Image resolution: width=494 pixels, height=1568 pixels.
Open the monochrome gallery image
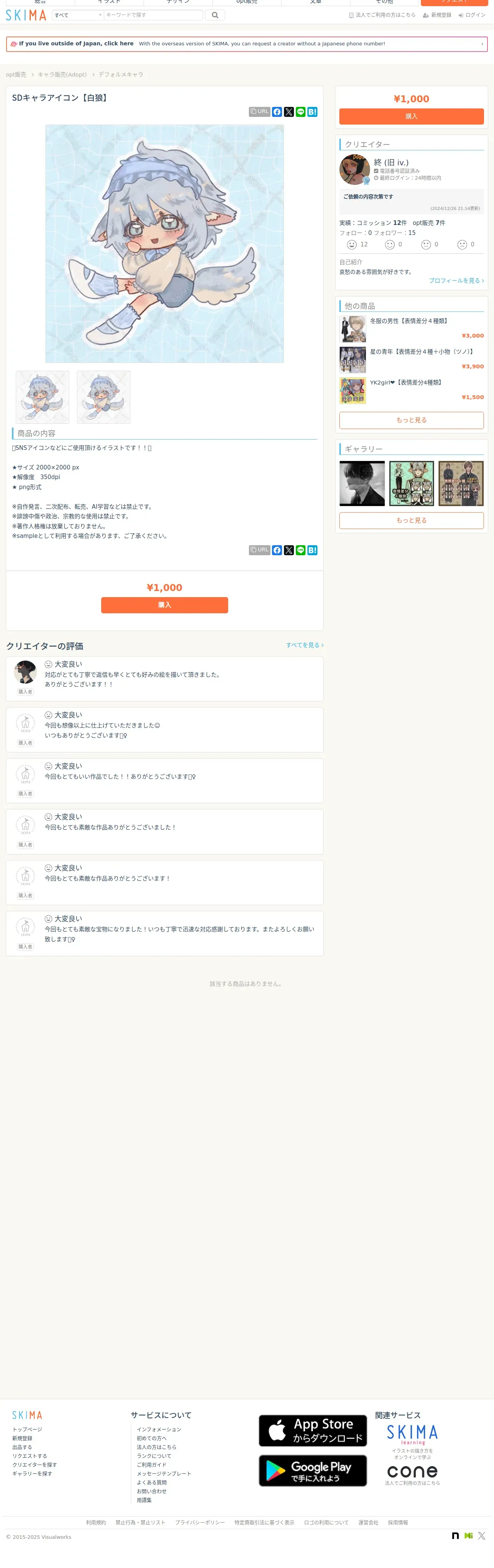(x=362, y=483)
